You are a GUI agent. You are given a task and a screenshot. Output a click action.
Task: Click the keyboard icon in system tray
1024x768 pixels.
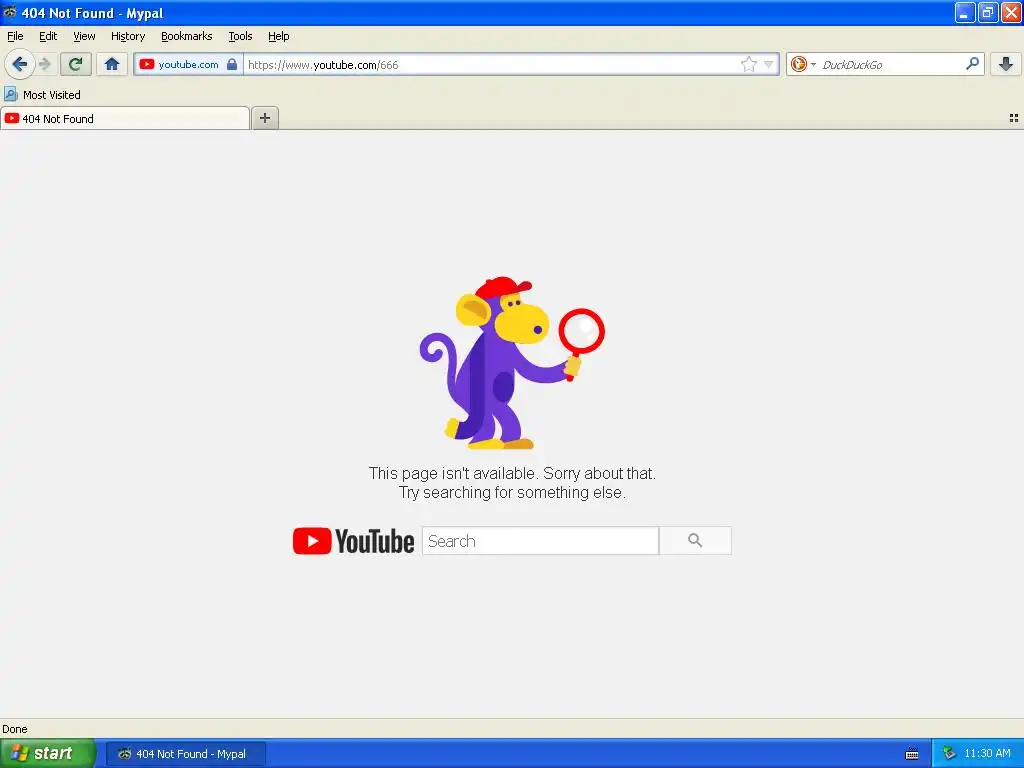coord(912,754)
